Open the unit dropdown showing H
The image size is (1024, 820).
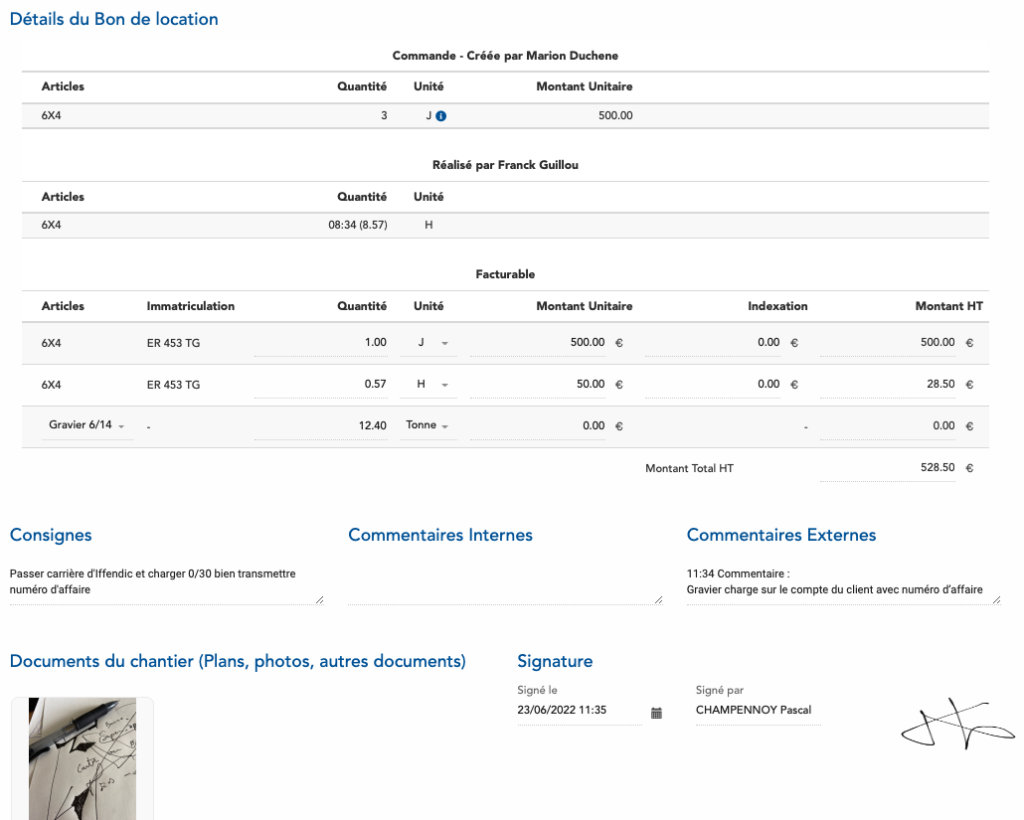431,384
